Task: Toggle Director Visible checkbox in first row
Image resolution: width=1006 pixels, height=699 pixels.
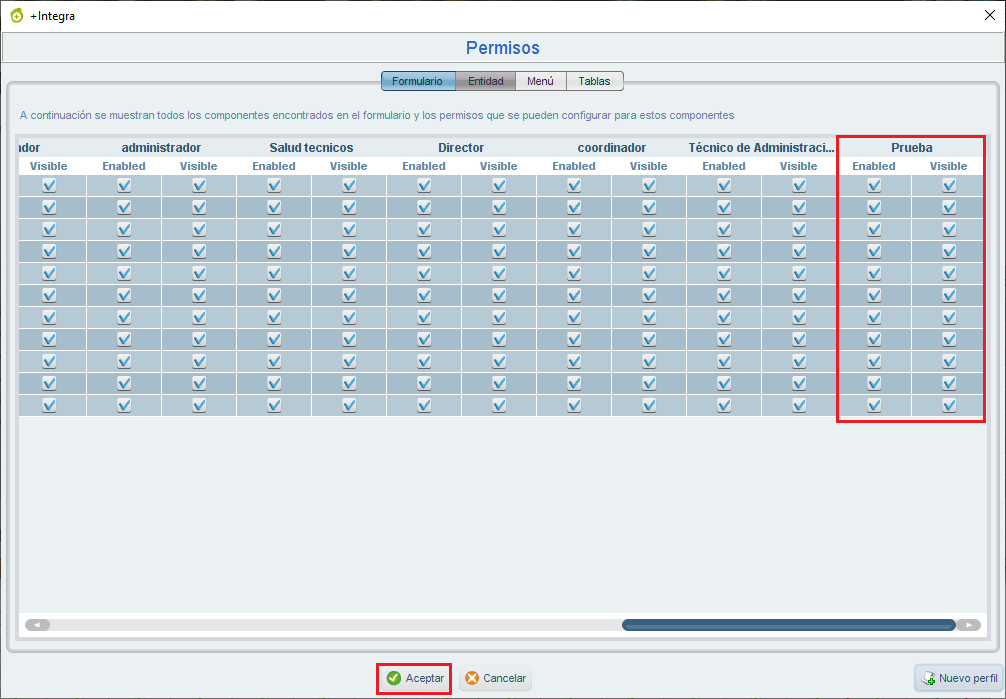Action: click(x=499, y=186)
